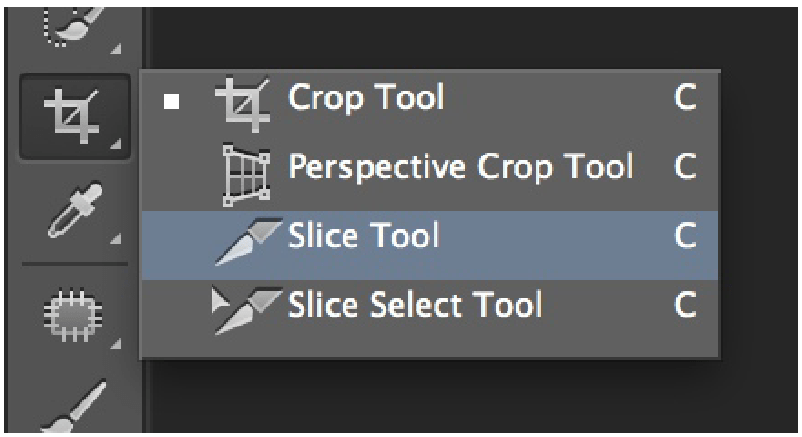The image size is (802, 437).
Task: Click the Crop Tool icon in the flyout
Action: pyautogui.click(x=244, y=101)
